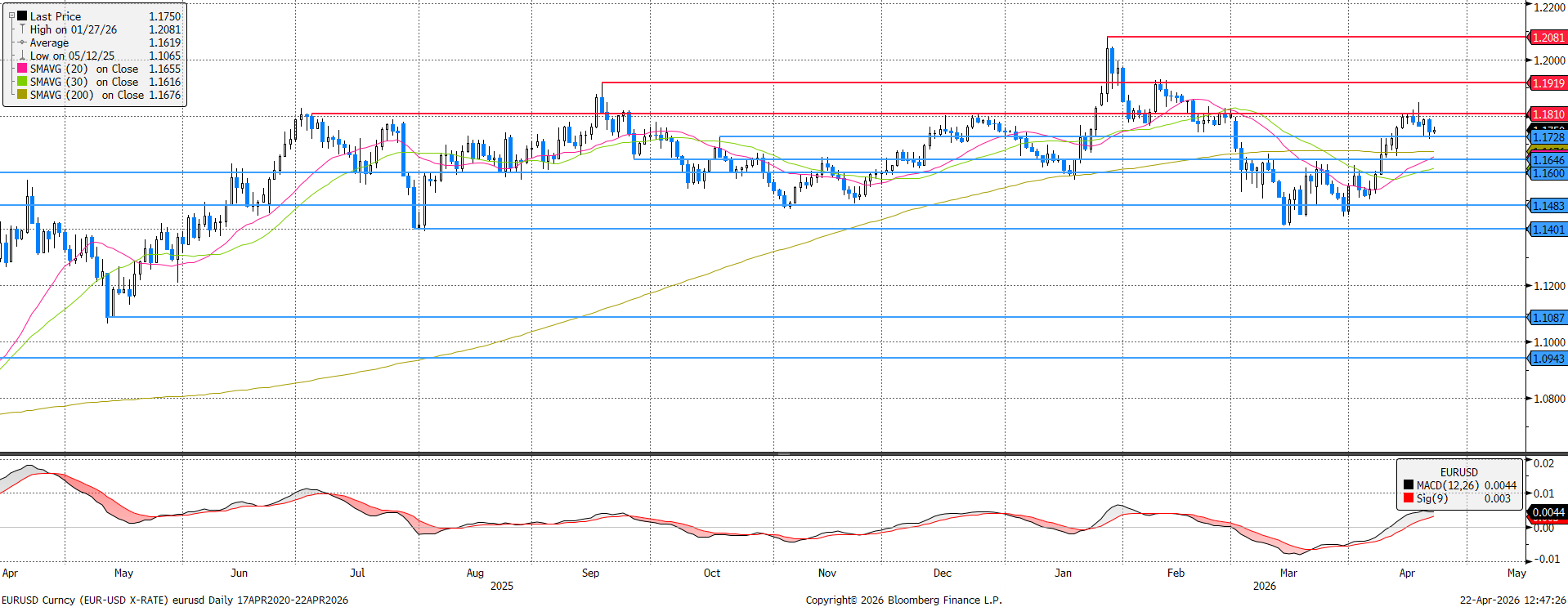Screen dimensions: 1568x607
Task: Select the red 1.2081 price level tag
Action: pos(1548,38)
